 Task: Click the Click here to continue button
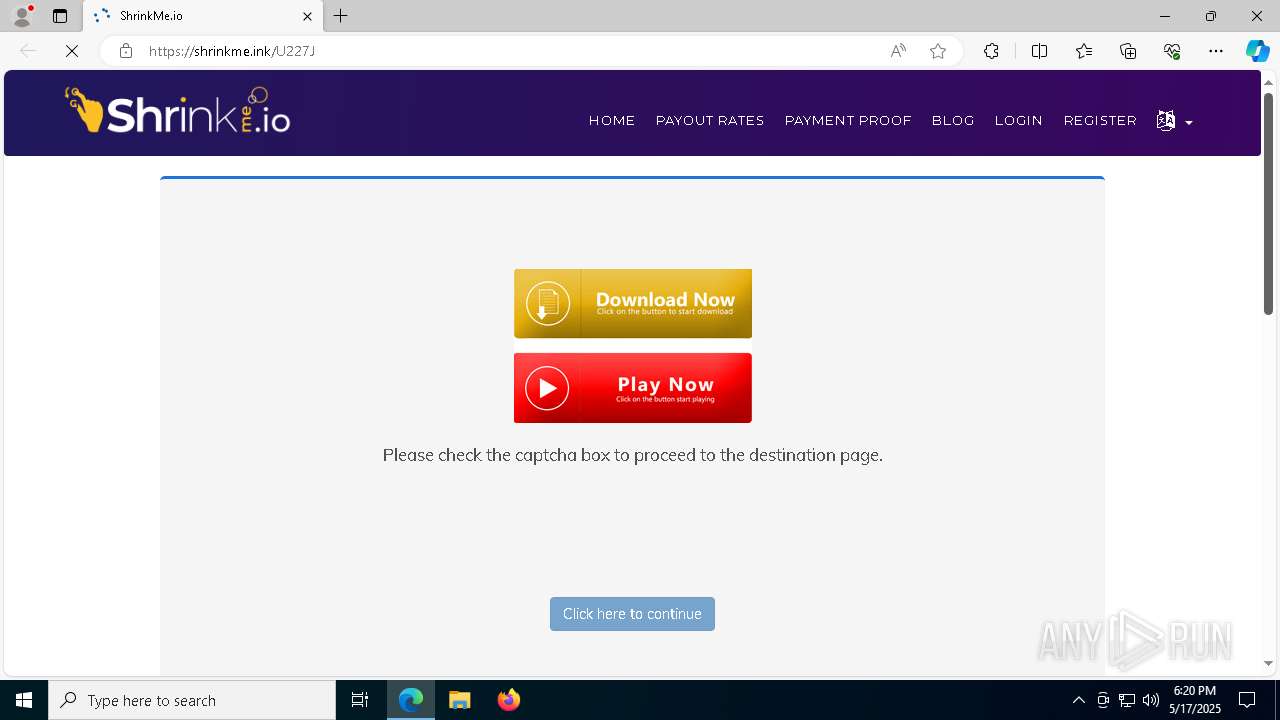click(632, 614)
